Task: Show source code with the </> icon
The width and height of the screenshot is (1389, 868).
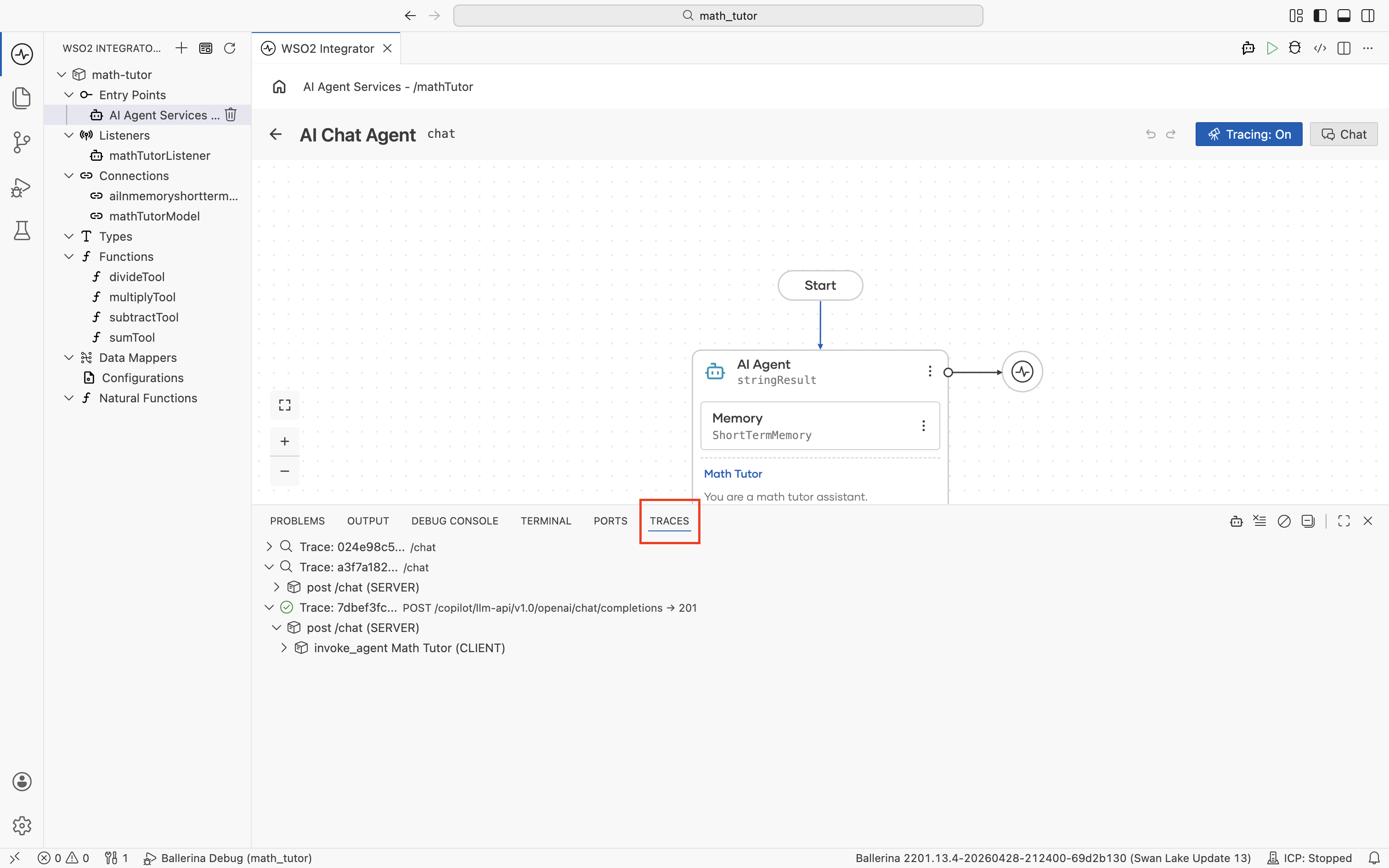Action: (x=1320, y=48)
